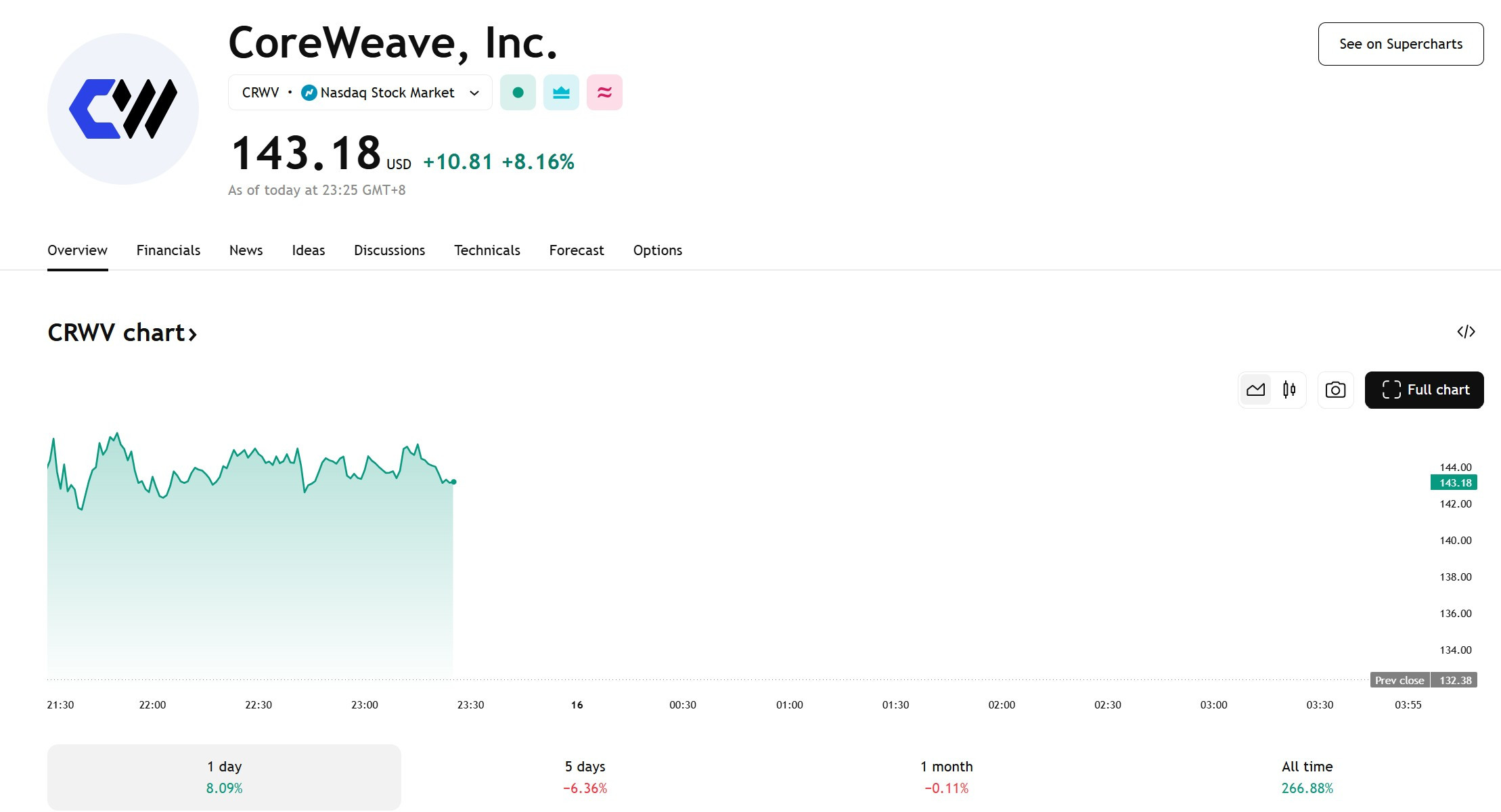This screenshot has width=1501, height=812.
Task: Switch to area chart style
Action: click(1255, 390)
